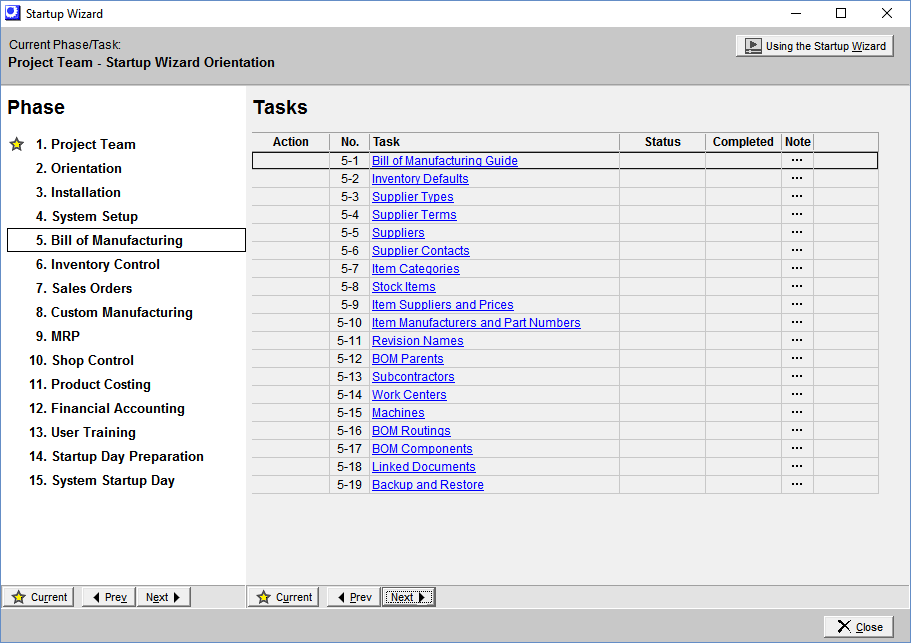
Task: Open the Linked Documents task
Action: tap(423, 466)
